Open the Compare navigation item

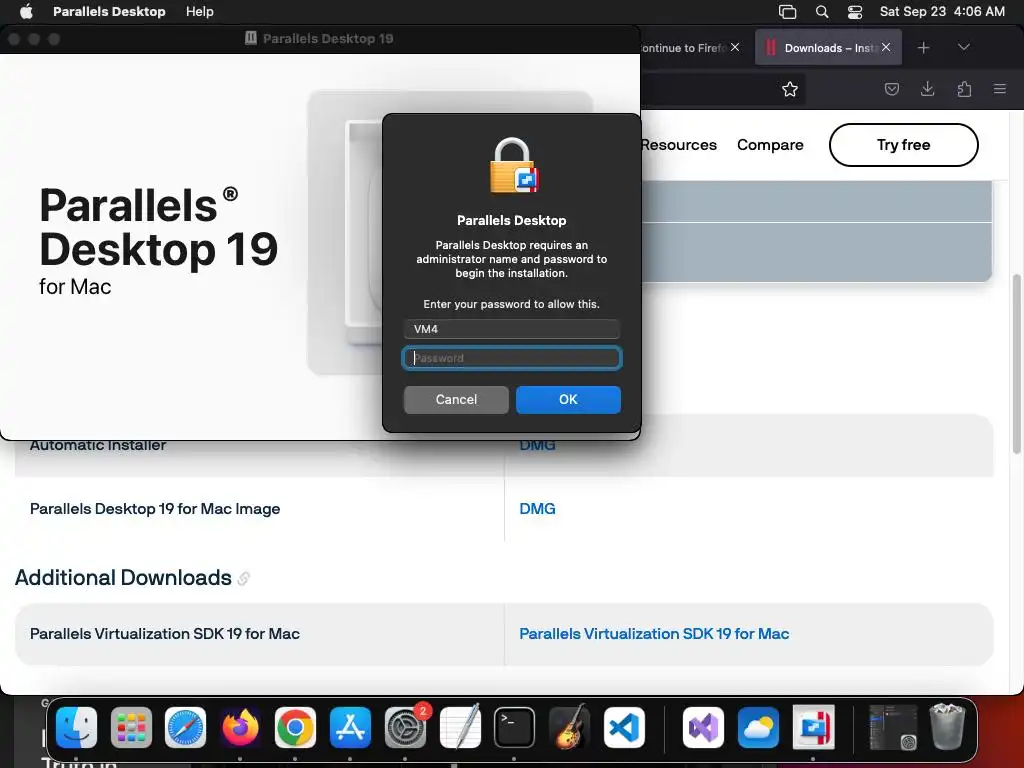point(770,145)
